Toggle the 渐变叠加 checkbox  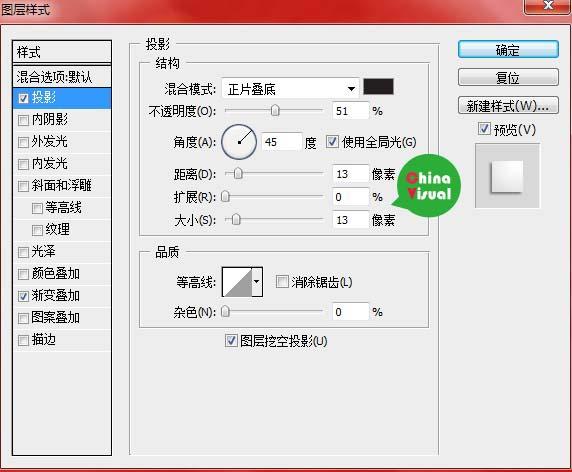[23, 296]
